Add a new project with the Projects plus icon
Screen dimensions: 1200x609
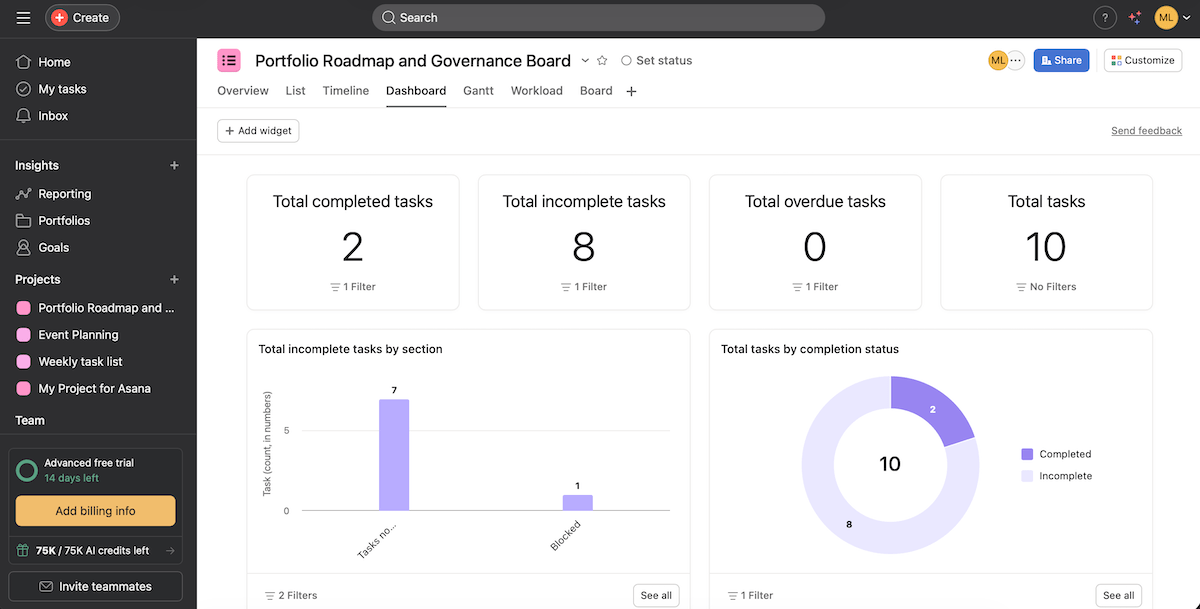click(174, 279)
